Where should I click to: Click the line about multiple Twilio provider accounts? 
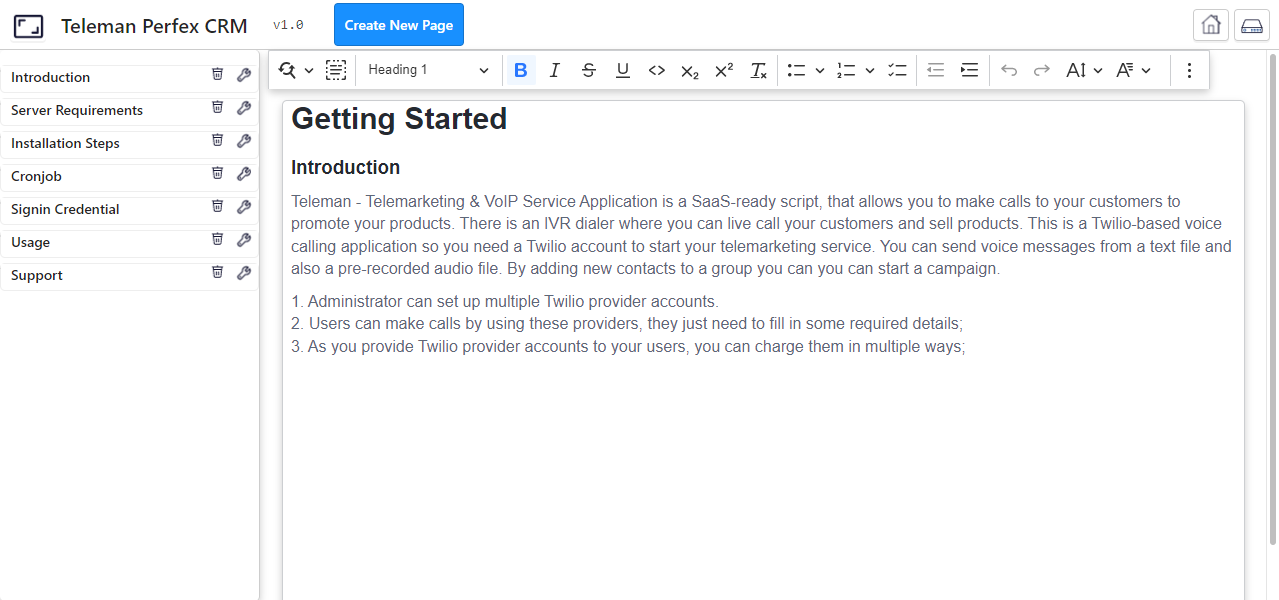(x=505, y=301)
